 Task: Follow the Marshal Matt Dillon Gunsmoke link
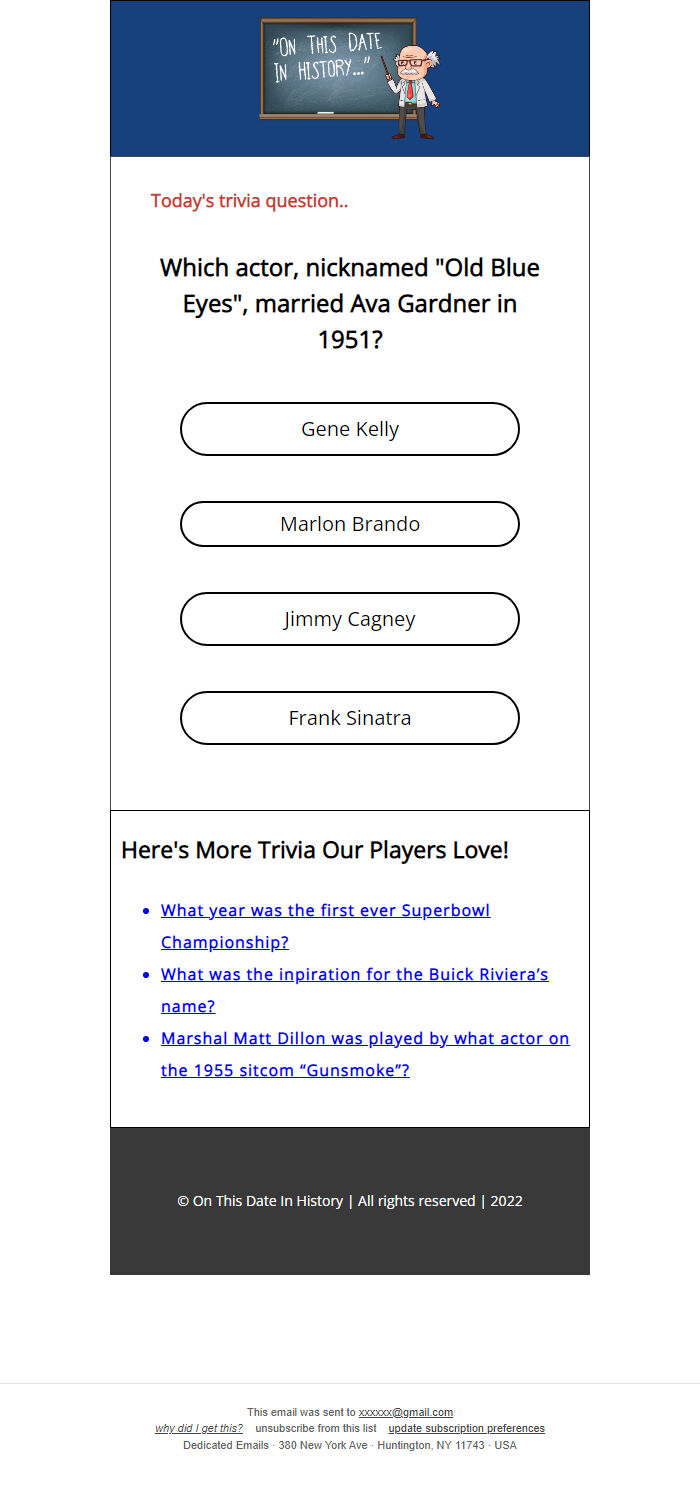pyautogui.click(x=365, y=1039)
